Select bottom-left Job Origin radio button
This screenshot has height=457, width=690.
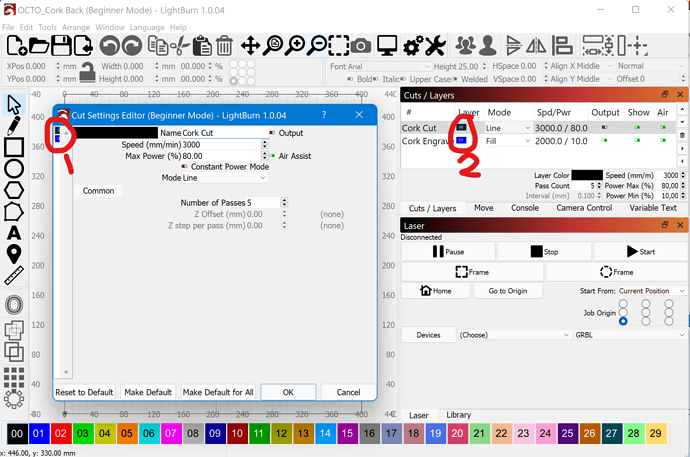click(623, 322)
